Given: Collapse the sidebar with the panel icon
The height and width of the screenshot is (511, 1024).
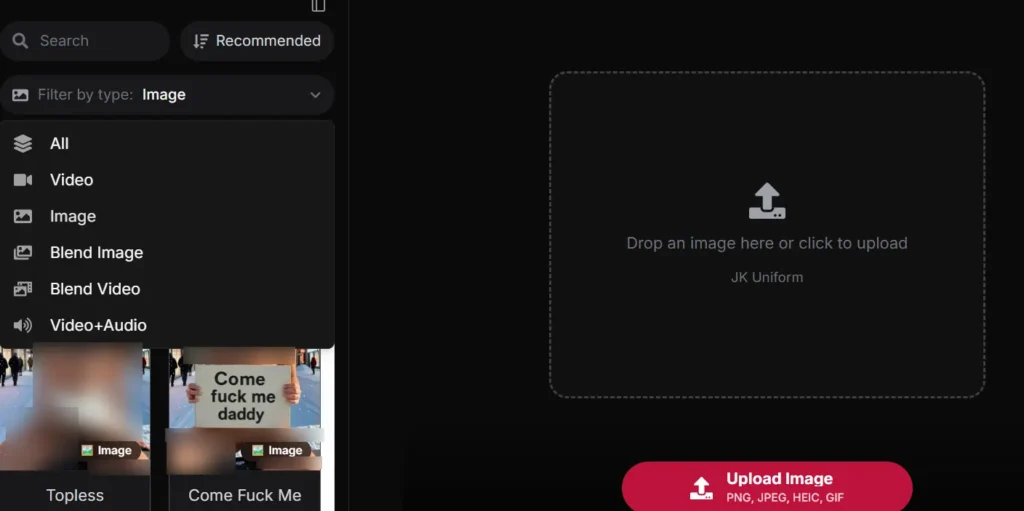Looking at the screenshot, I should click(318, 5).
